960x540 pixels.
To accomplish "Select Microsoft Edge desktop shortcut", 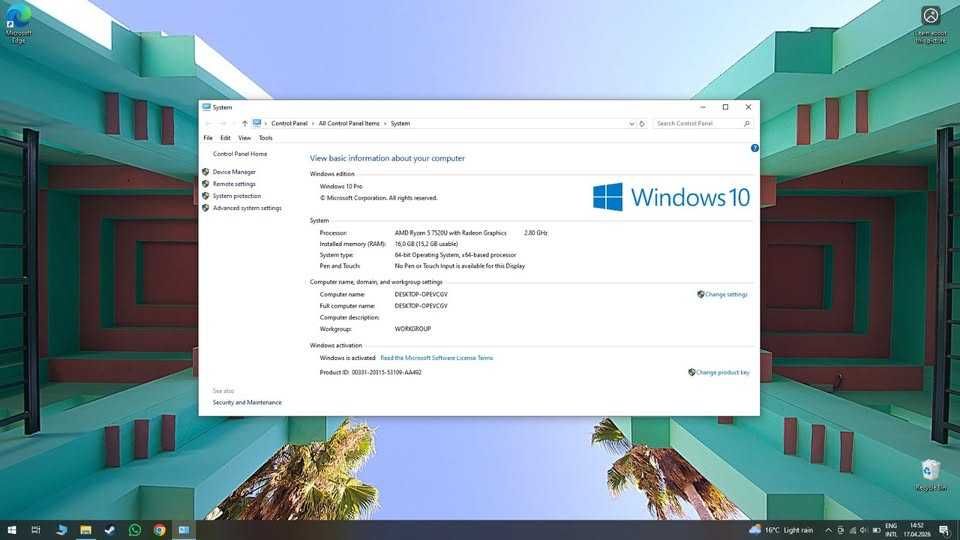I will point(18,23).
